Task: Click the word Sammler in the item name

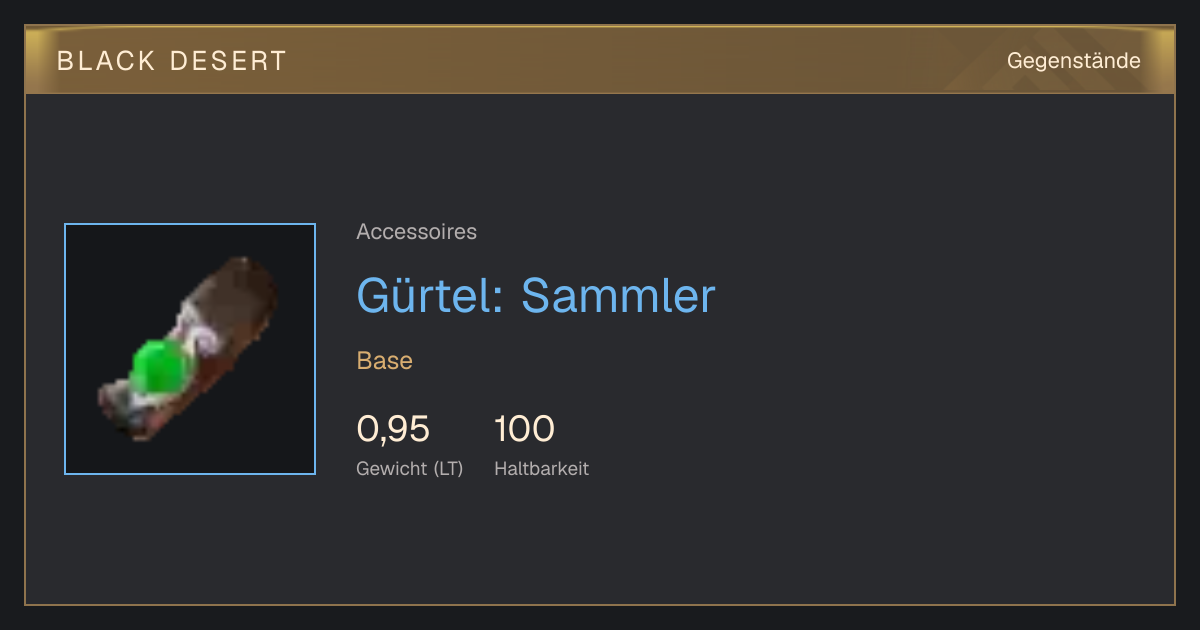Action: click(x=618, y=296)
